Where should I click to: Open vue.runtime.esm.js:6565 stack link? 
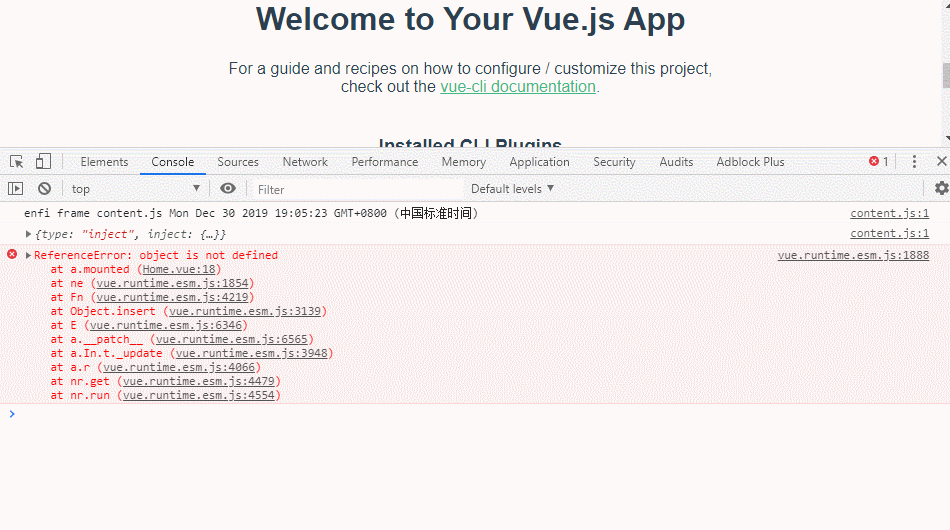[x=232, y=339]
